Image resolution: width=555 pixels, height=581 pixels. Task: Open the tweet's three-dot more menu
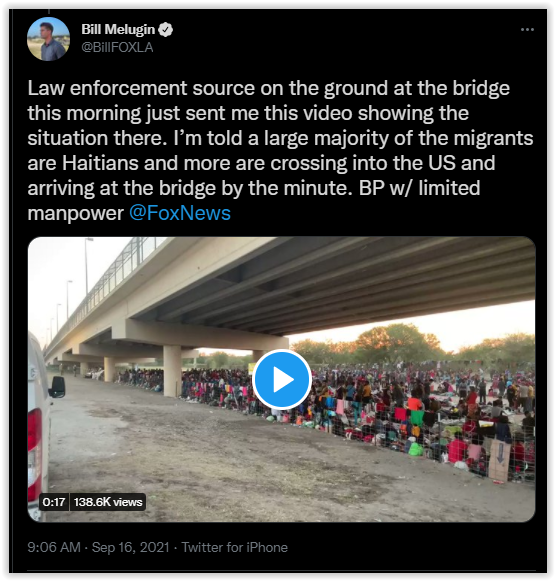click(x=527, y=29)
